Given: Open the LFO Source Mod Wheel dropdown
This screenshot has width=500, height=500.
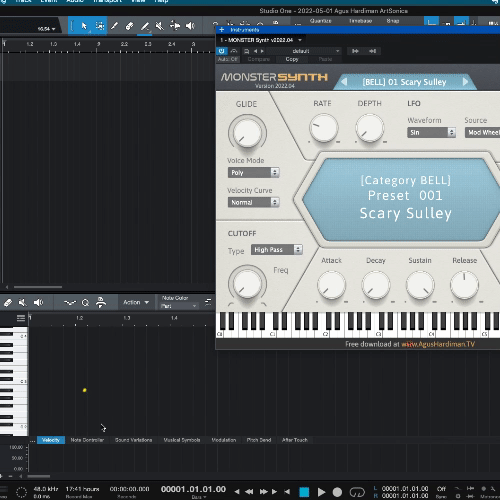Looking at the screenshot, I should [x=482, y=132].
